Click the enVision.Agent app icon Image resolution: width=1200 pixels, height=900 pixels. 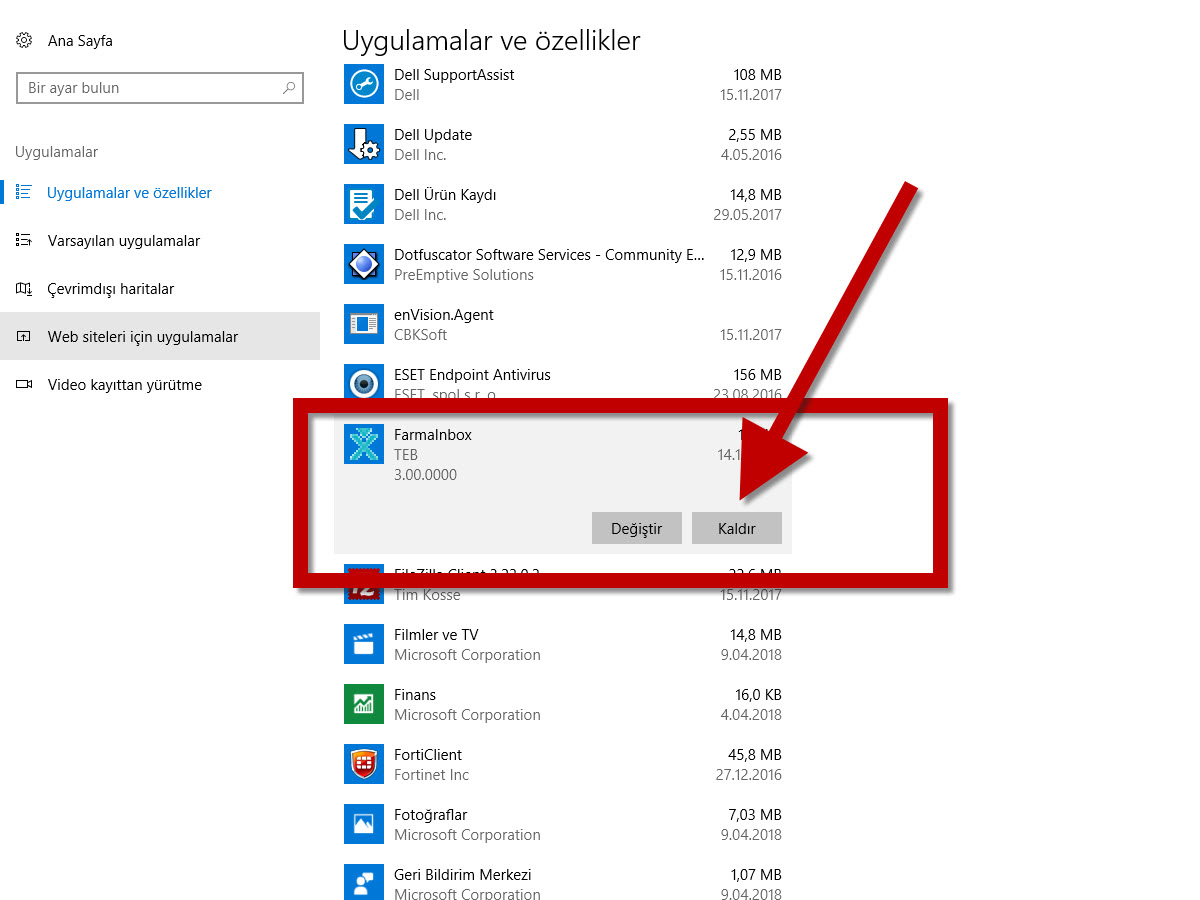pos(364,324)
